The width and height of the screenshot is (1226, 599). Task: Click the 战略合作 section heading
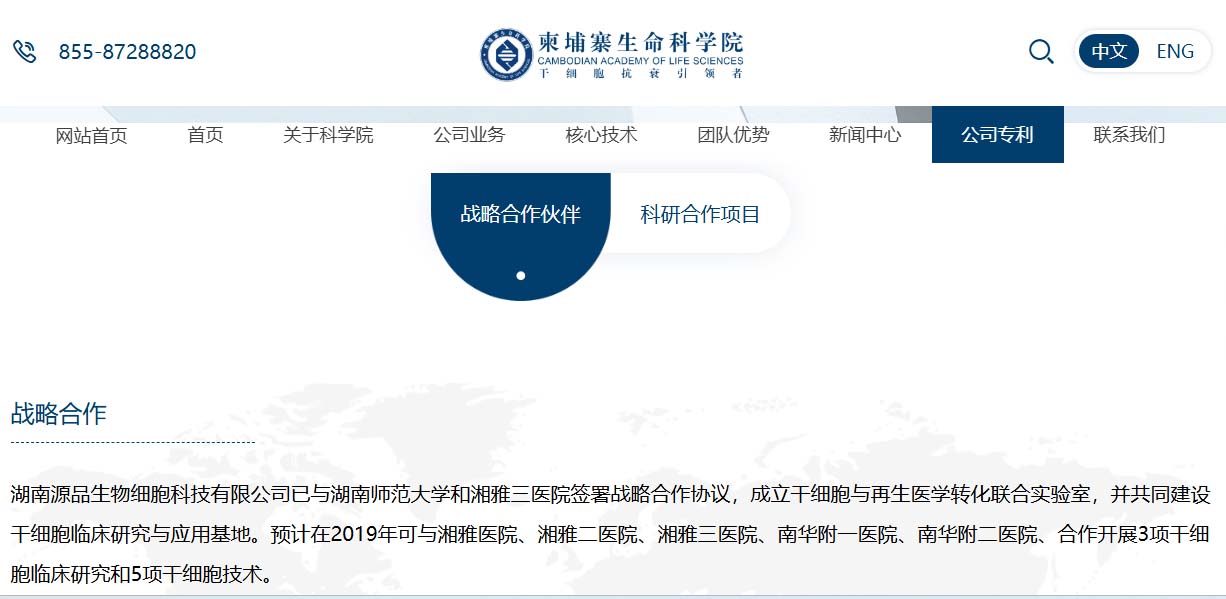click(x=58, y=414)
